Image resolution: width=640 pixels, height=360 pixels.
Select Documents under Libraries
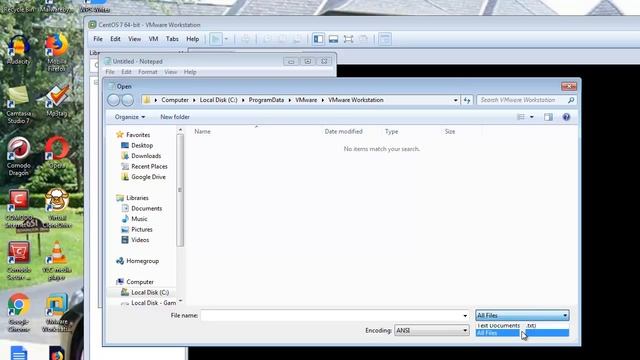(x=142, y=209)
